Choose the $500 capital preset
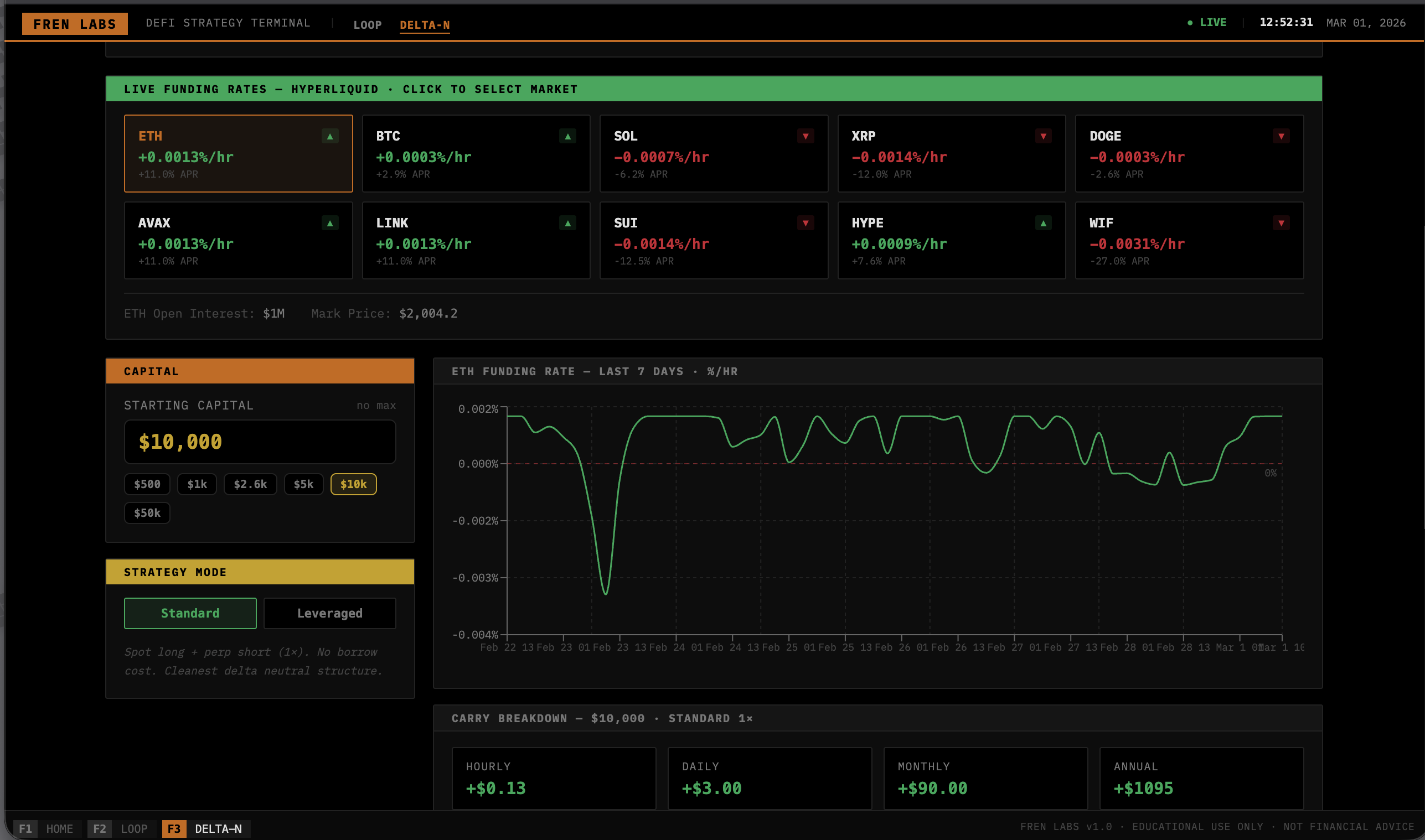 click(x=147, y=484)
